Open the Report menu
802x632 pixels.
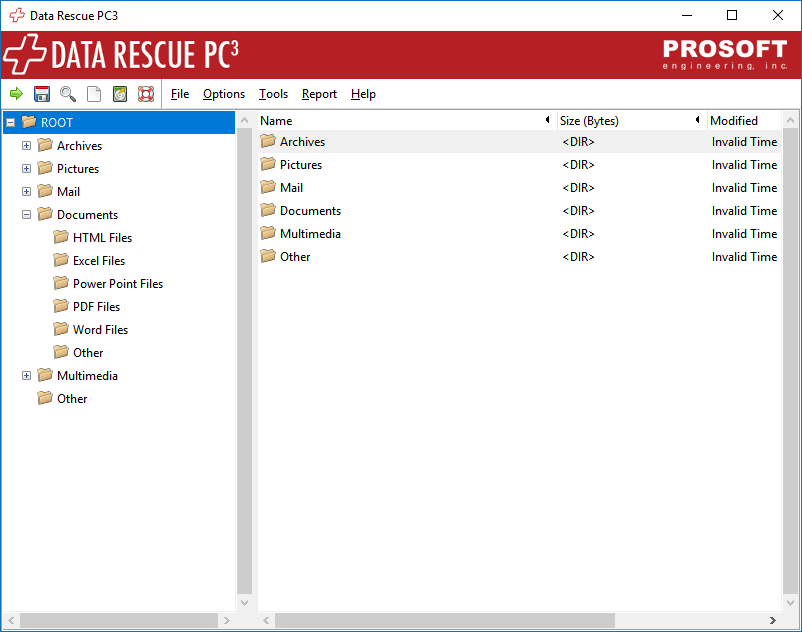pos(319,94)
